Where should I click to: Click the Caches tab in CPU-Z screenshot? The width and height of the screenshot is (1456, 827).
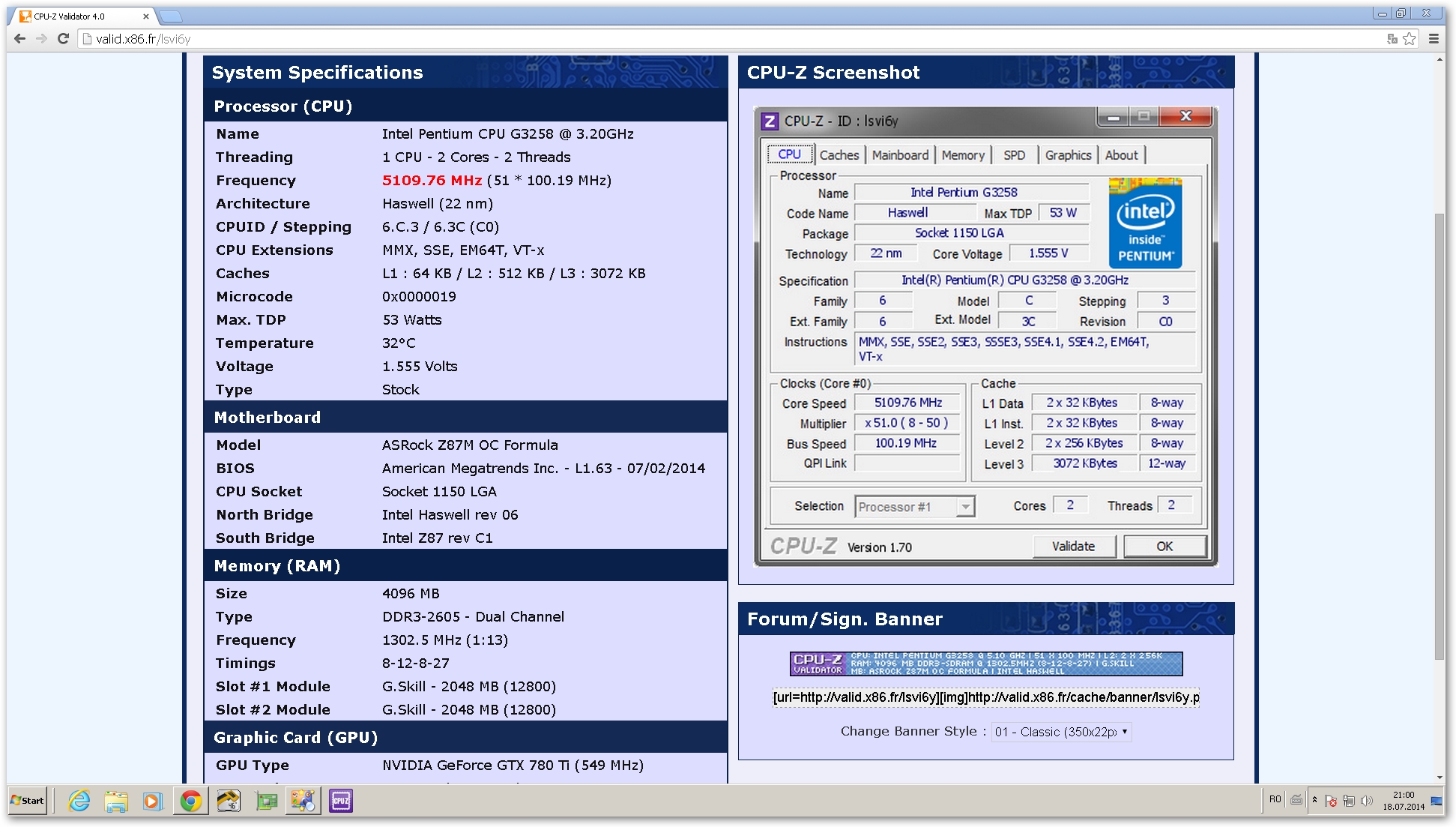(x=839, y=155)
